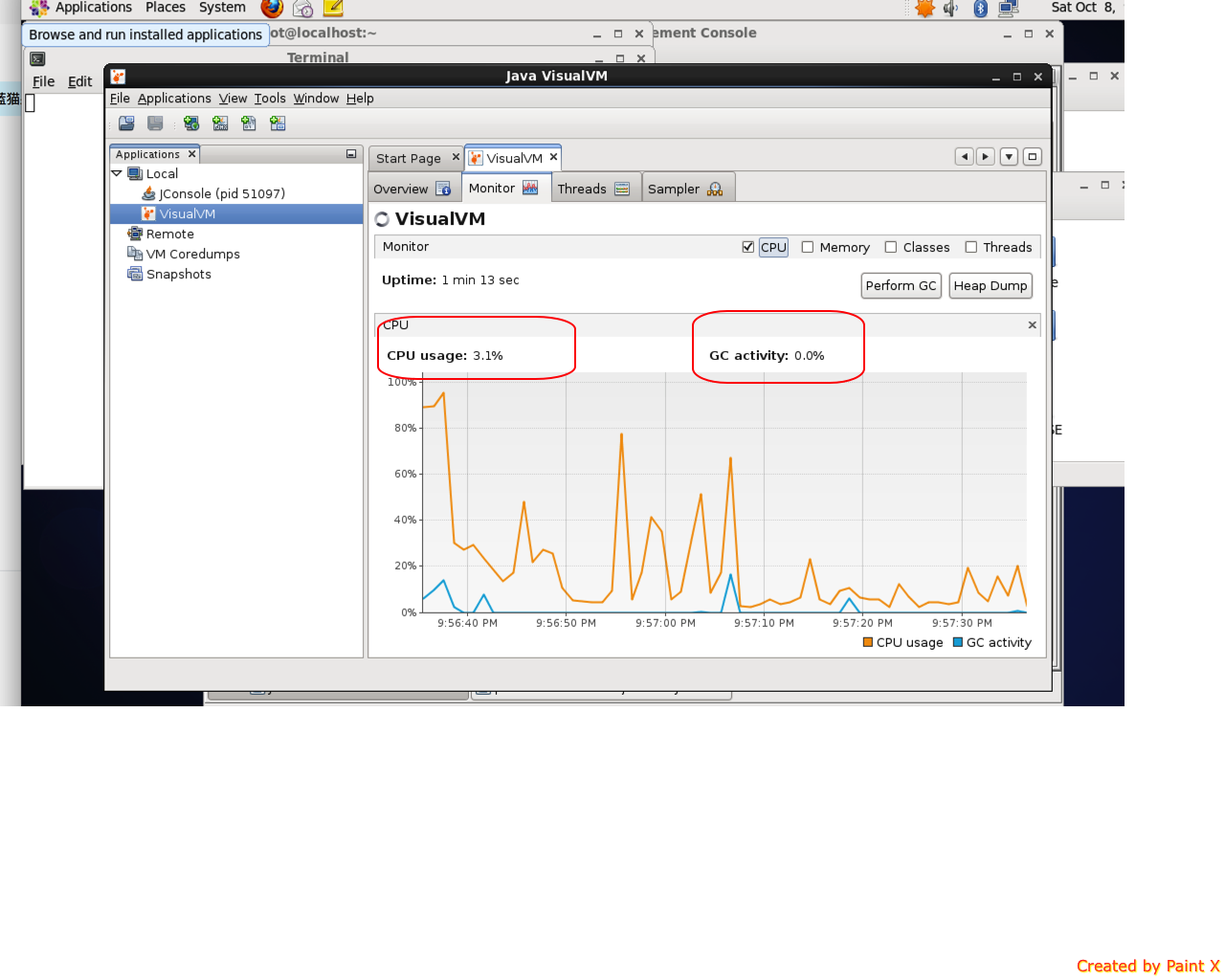Click Add JMX Connection toolbar icon
Screen dimensions: 1225x980
[220, 123]
